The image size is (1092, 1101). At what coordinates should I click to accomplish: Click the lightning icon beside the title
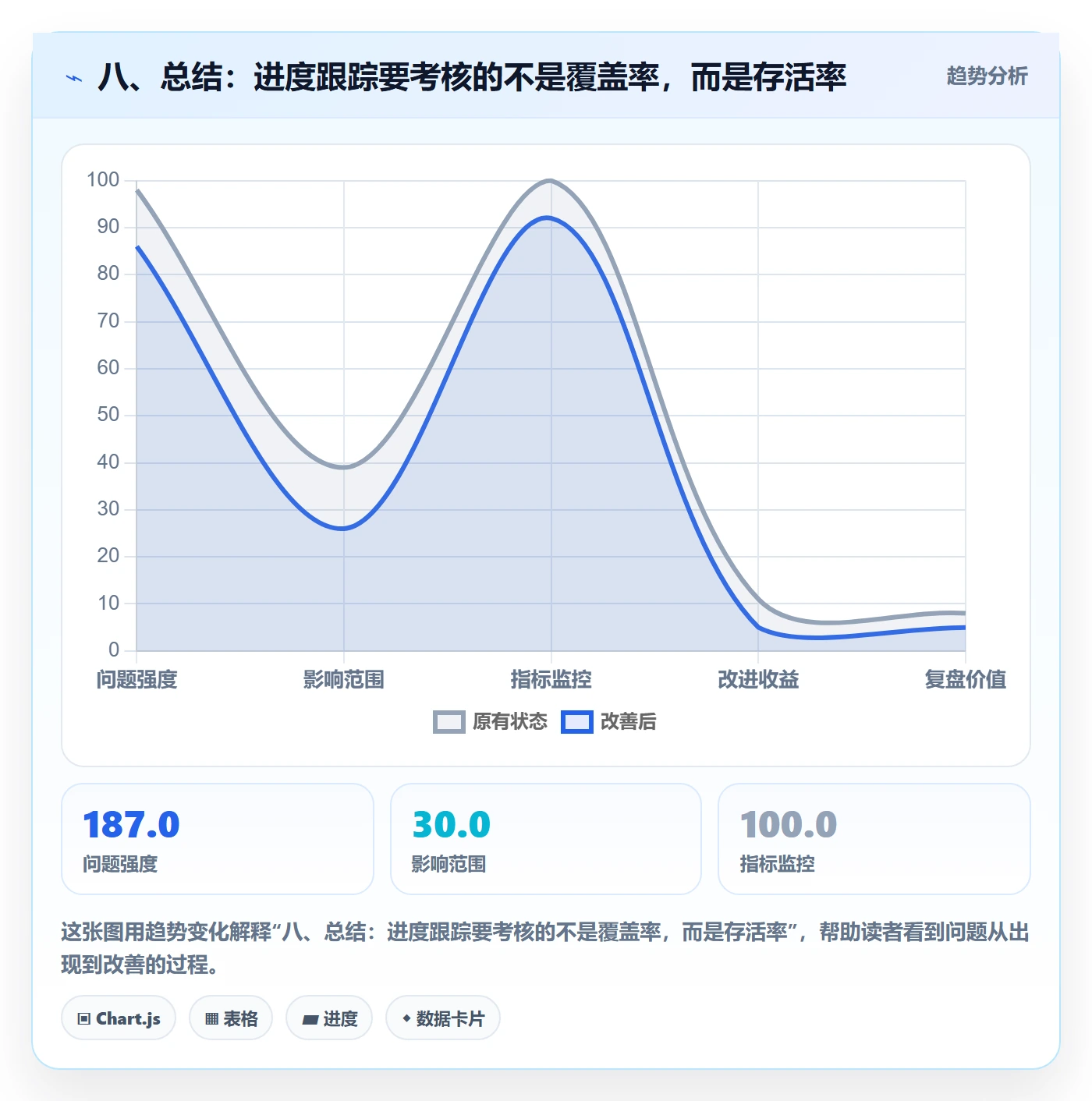(74, 78)
